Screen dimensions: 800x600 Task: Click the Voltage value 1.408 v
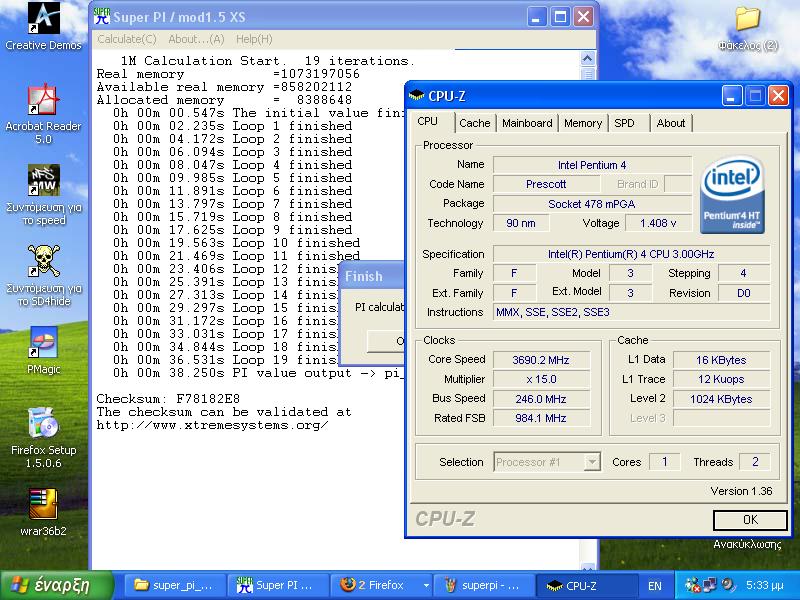click(x=658, y=223)
